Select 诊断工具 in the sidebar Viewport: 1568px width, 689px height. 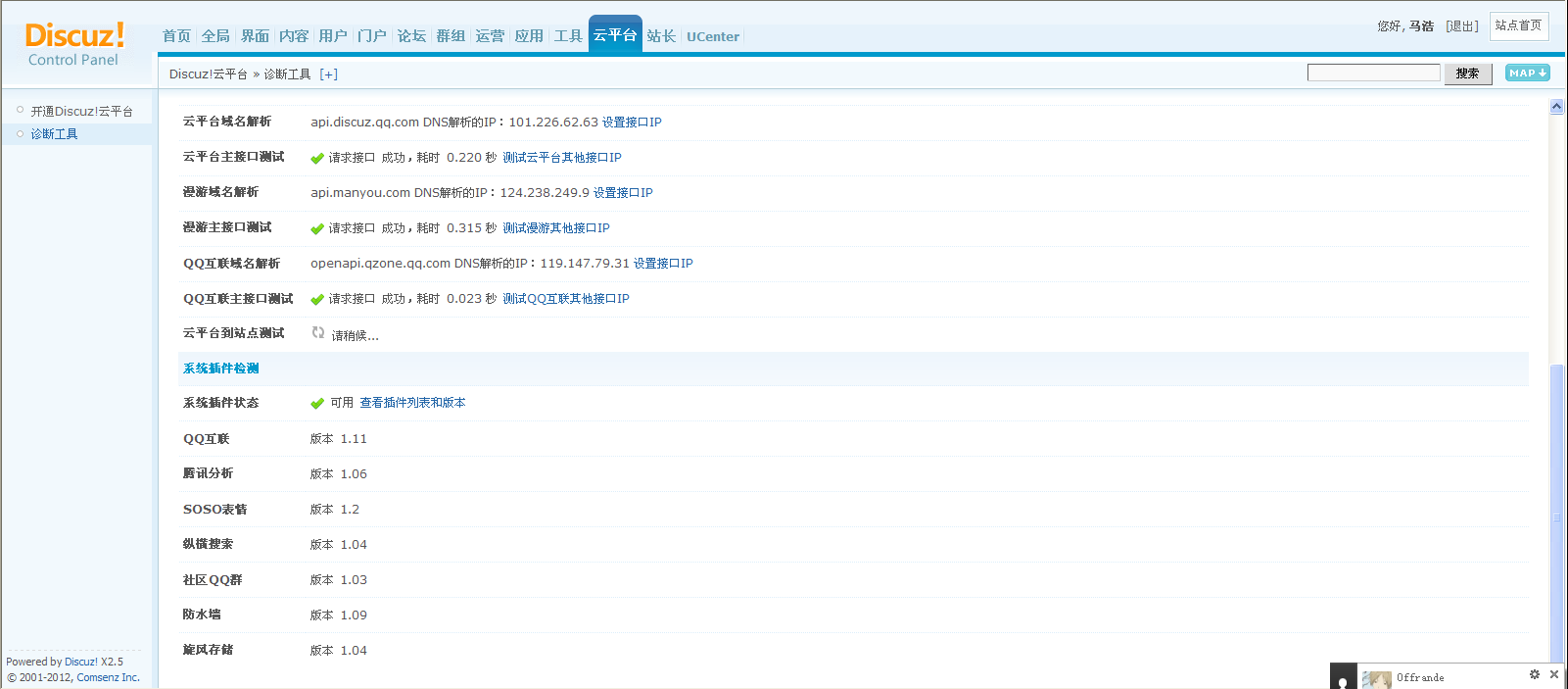click(54, 134)
